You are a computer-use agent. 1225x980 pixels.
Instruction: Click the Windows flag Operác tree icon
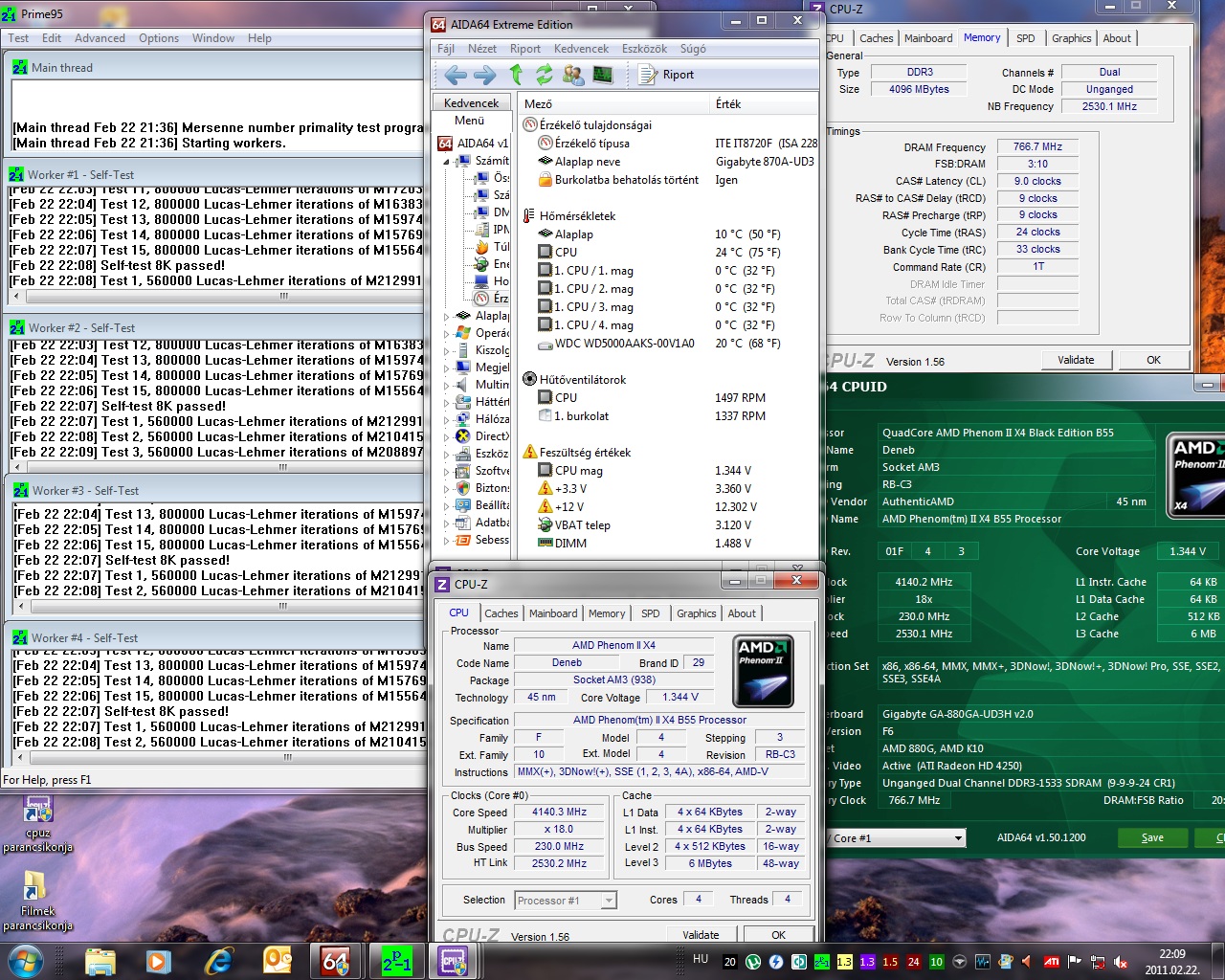[463, 333]
